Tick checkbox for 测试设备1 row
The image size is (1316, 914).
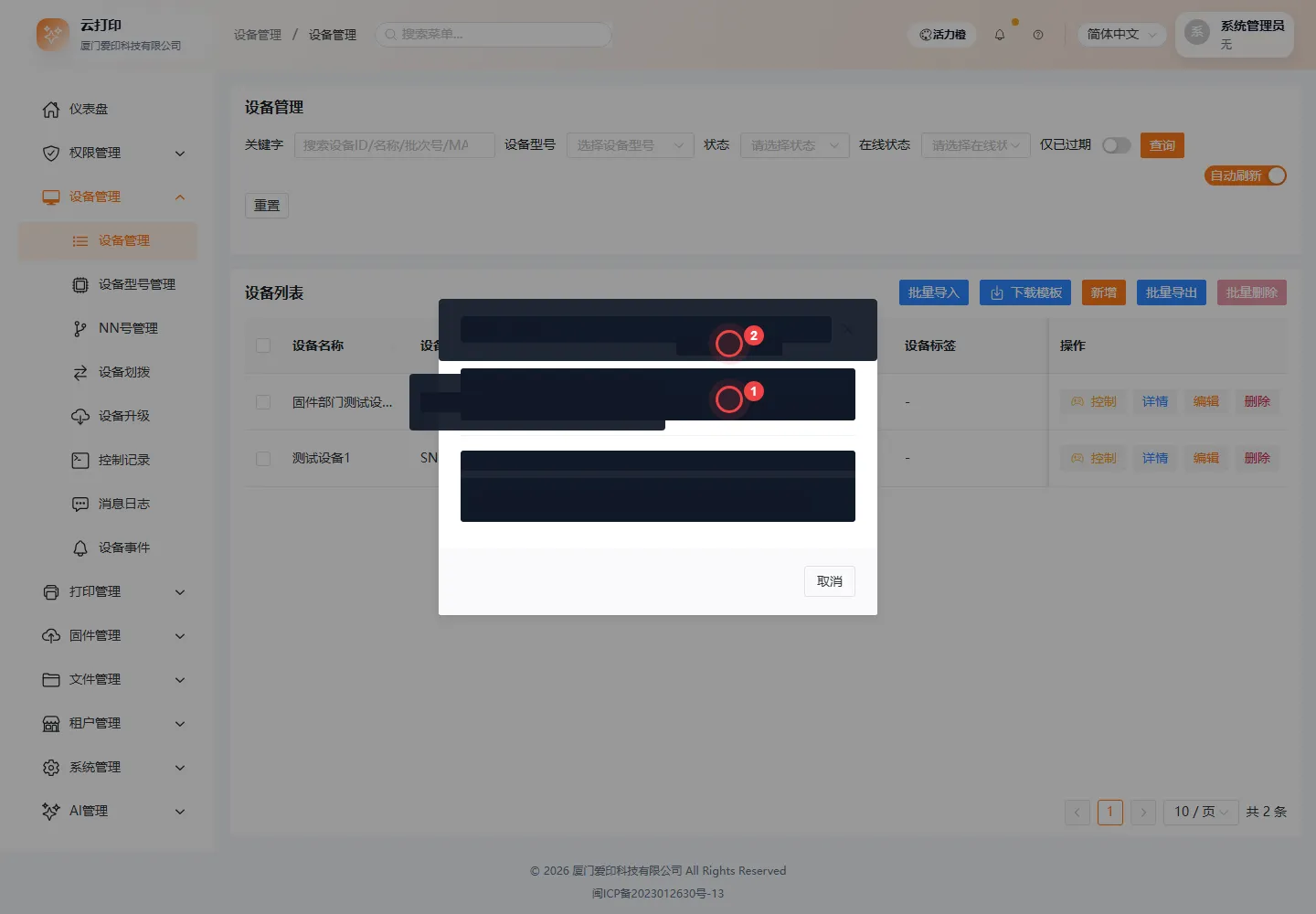tap(263, 459)
